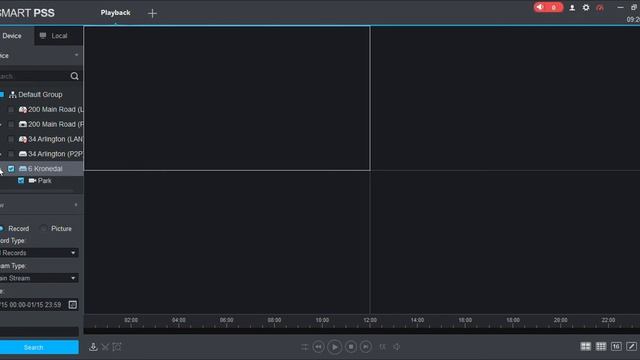
Task: Select the 34 Arlington (P2P device row
Action: 42,154
